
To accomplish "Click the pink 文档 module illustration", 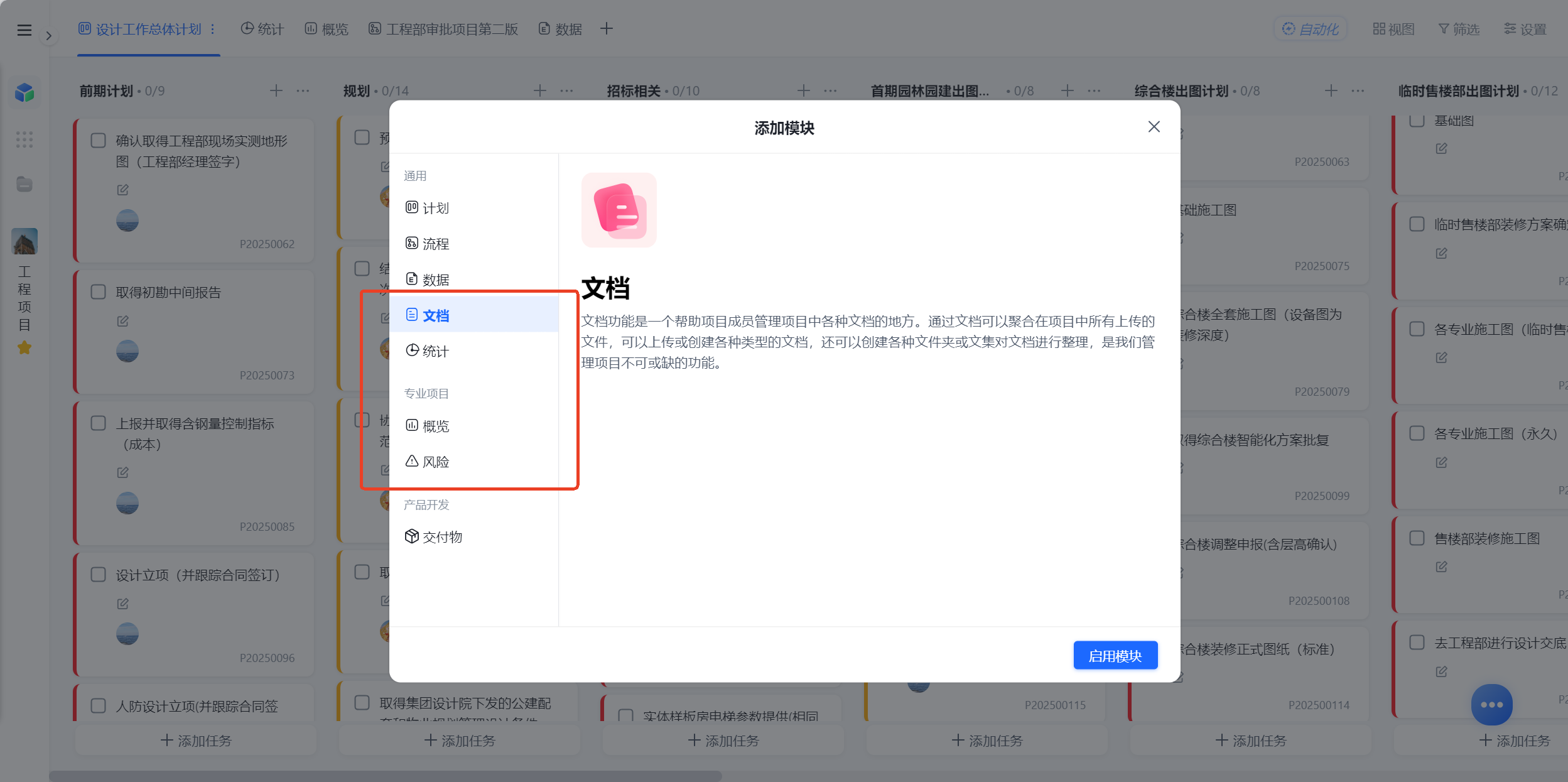I will point(619,210).
